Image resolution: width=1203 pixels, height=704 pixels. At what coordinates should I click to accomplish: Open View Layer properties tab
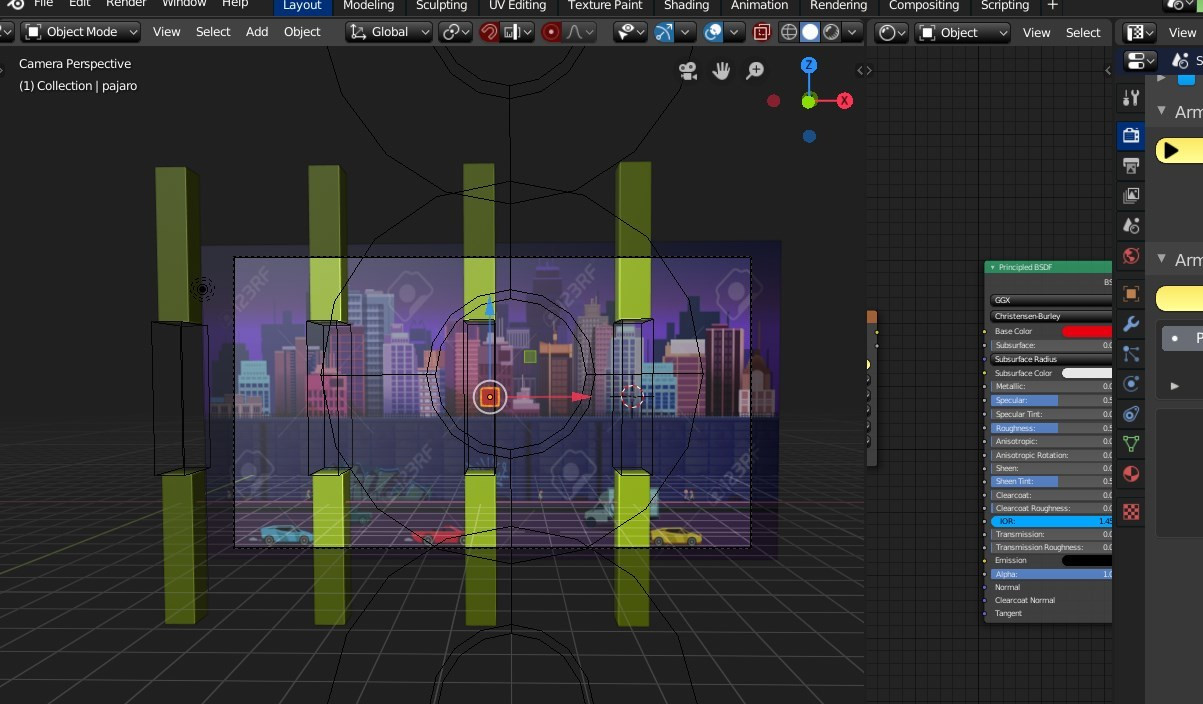[1131, 195]
